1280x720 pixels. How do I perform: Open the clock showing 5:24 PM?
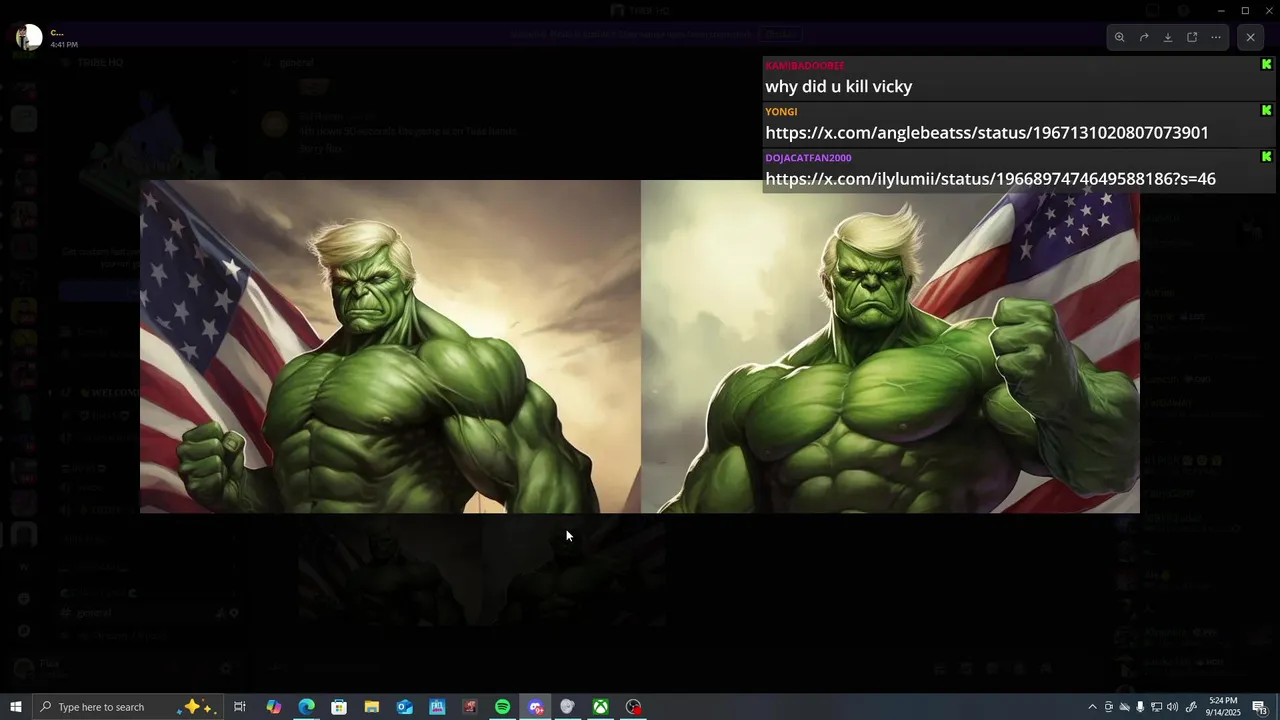(x=1223, y=707)
